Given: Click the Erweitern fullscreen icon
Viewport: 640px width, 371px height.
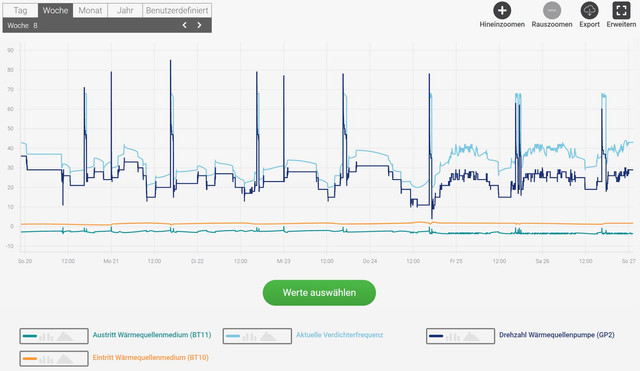Looking at the screenshot, I should click(x=621, y=11).
